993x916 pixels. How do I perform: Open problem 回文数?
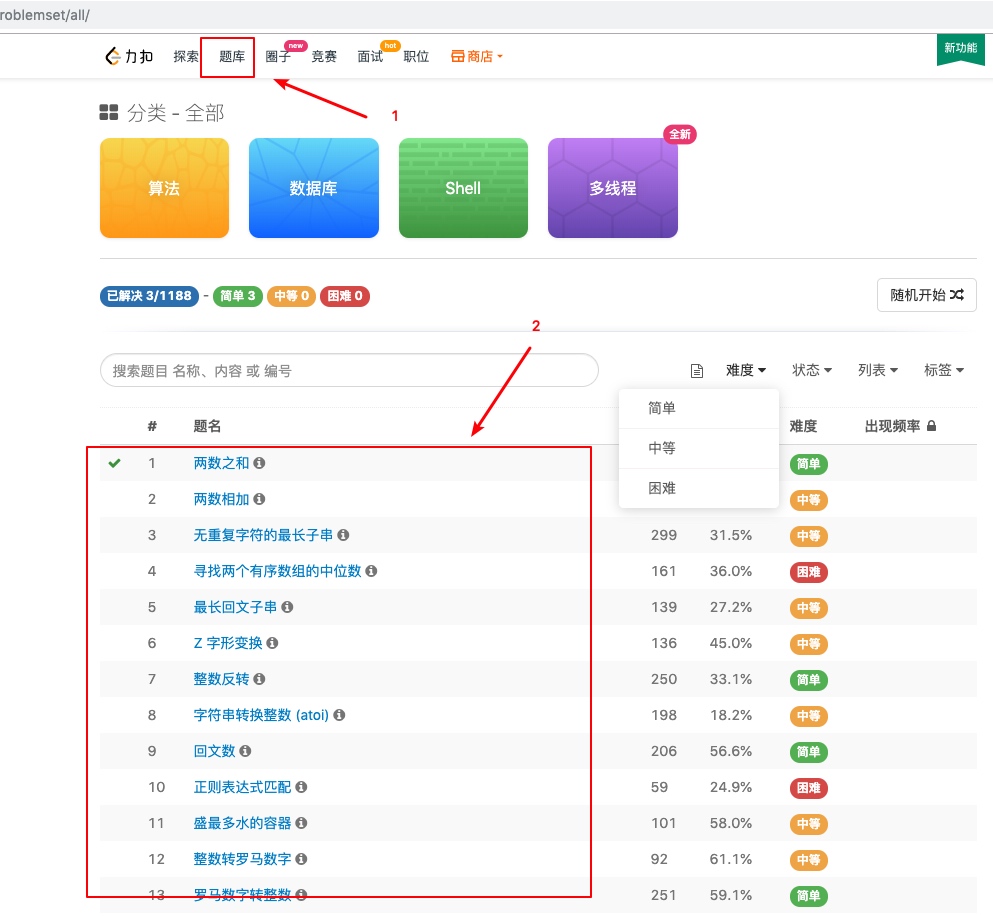tap(214, 751)
